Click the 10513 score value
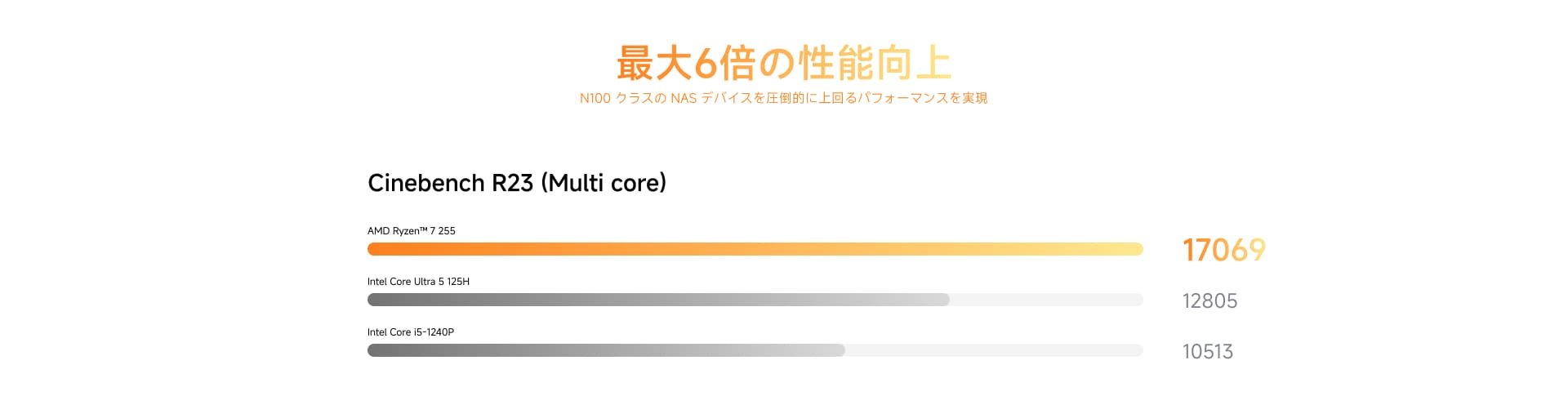 click(1207, 352)
